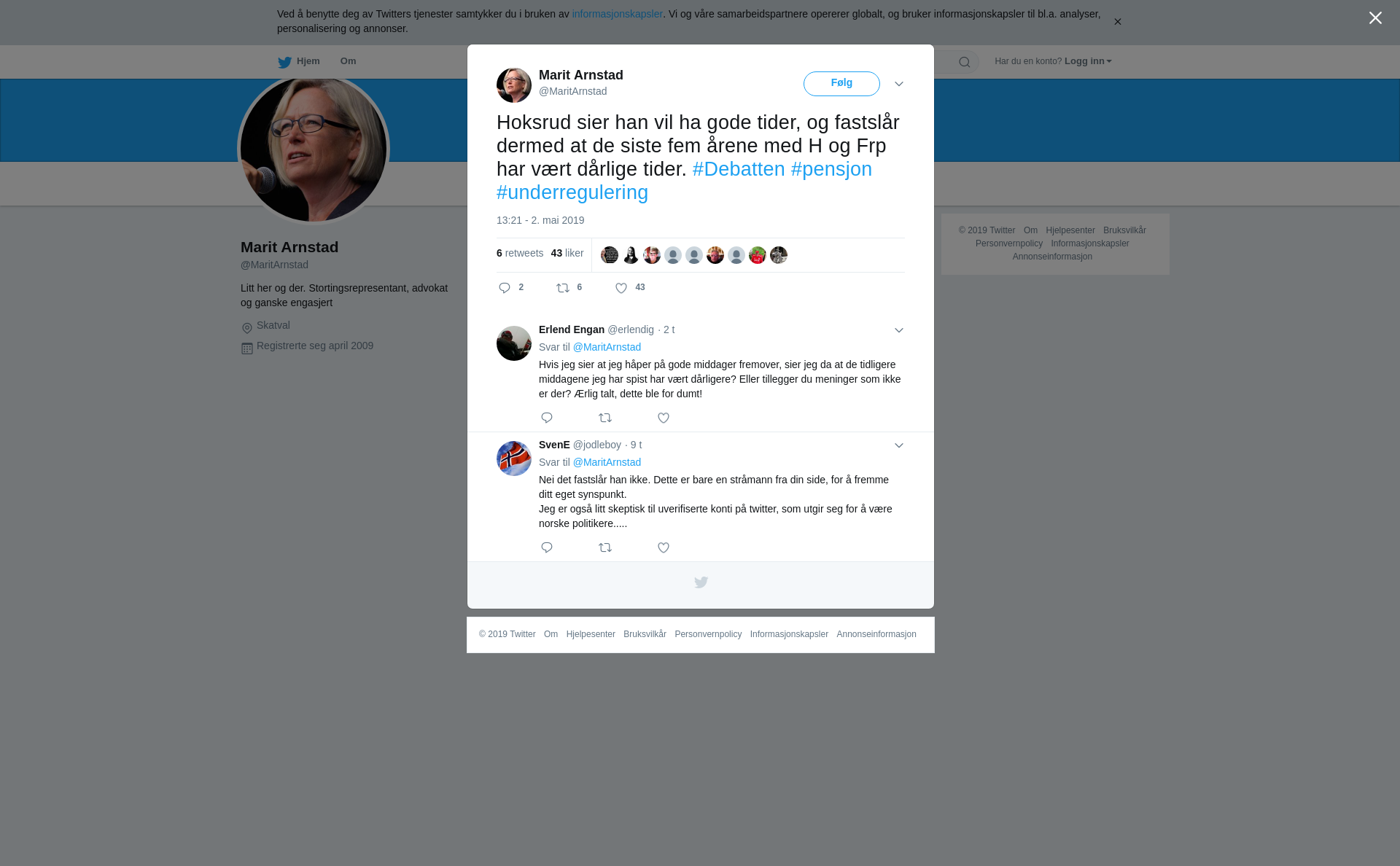1400x866 pixels.
Task: Dismiss the cookie notice banner
Action: (1117, 22)
